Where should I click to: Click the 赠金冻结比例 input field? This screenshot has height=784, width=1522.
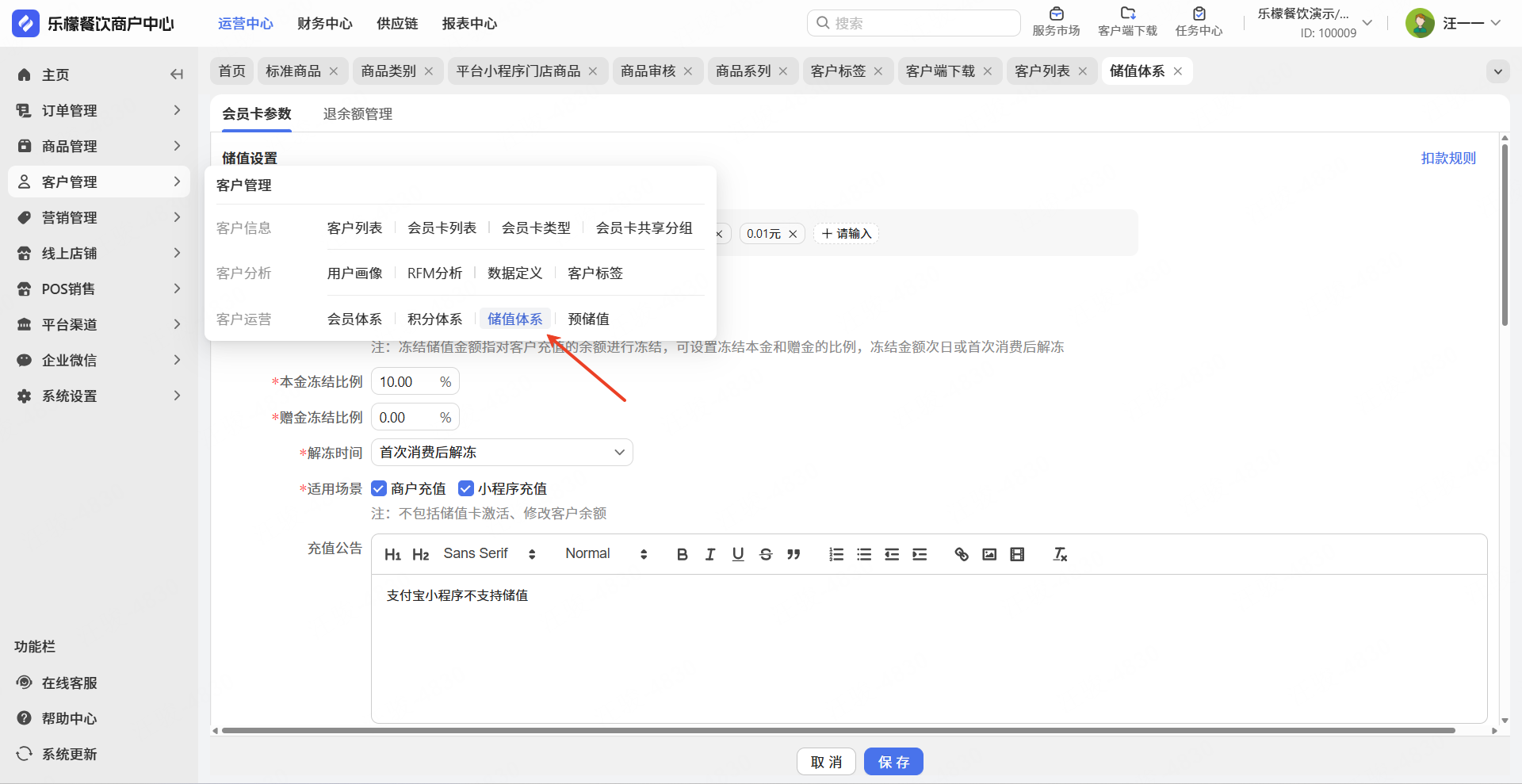click(415, 418)
